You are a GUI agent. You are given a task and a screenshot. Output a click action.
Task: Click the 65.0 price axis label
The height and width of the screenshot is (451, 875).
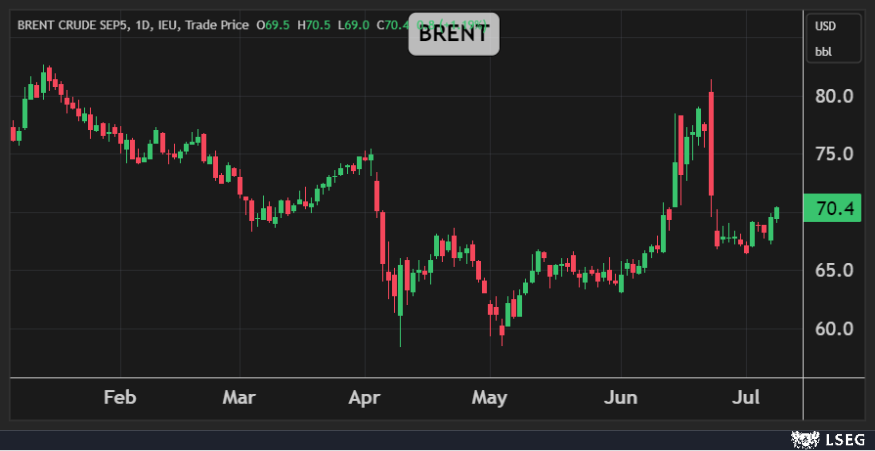pyautogui.click(x=833, y=271)
